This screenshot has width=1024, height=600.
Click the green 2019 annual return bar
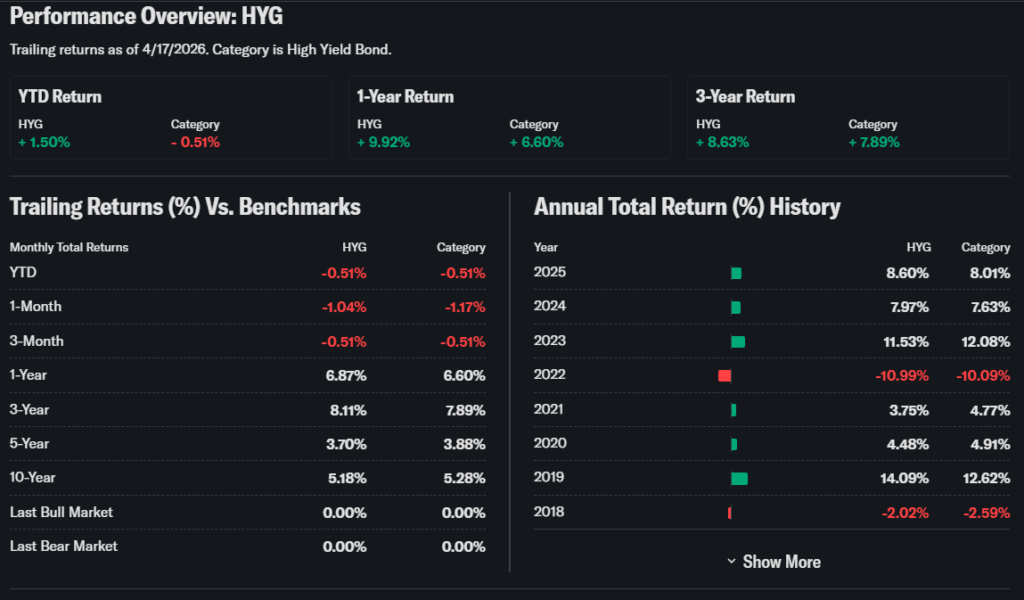[x=739, y=478]
